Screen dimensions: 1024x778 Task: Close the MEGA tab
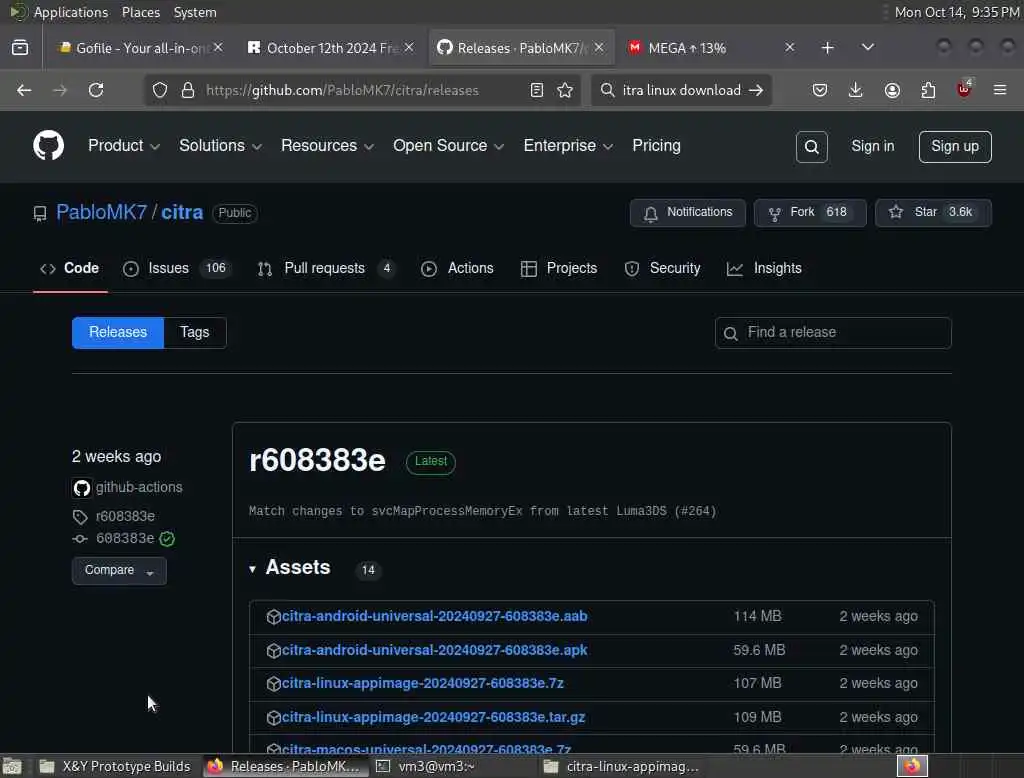tap(790, 47)
